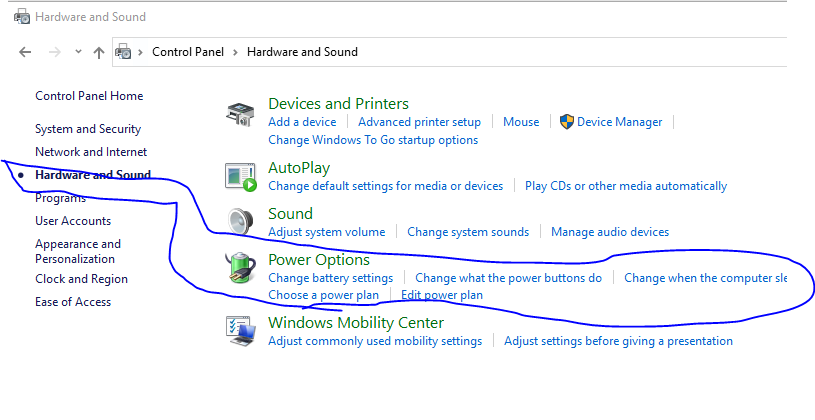Viewport: 815px width, 420px height.
Task: Click Adjust settings before giving a presentation
Action: [618, 341]
